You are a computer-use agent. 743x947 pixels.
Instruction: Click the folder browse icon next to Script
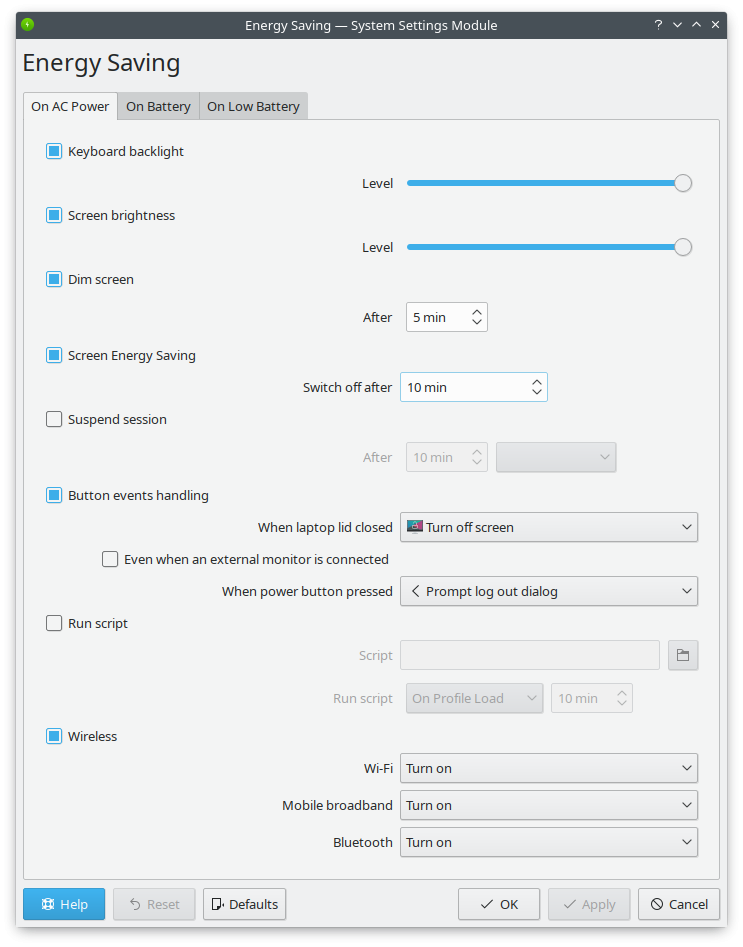coord(683,655)
